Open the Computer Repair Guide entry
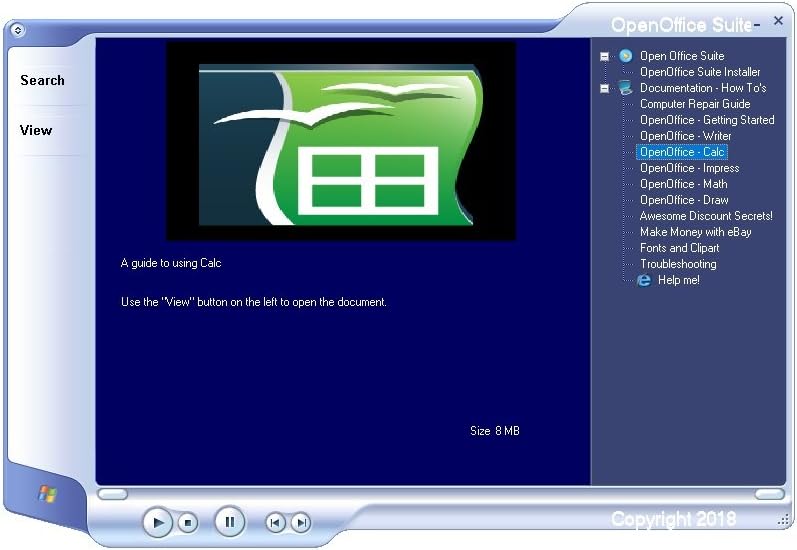The width and height of the screenshot is (797, 550). 694,104
